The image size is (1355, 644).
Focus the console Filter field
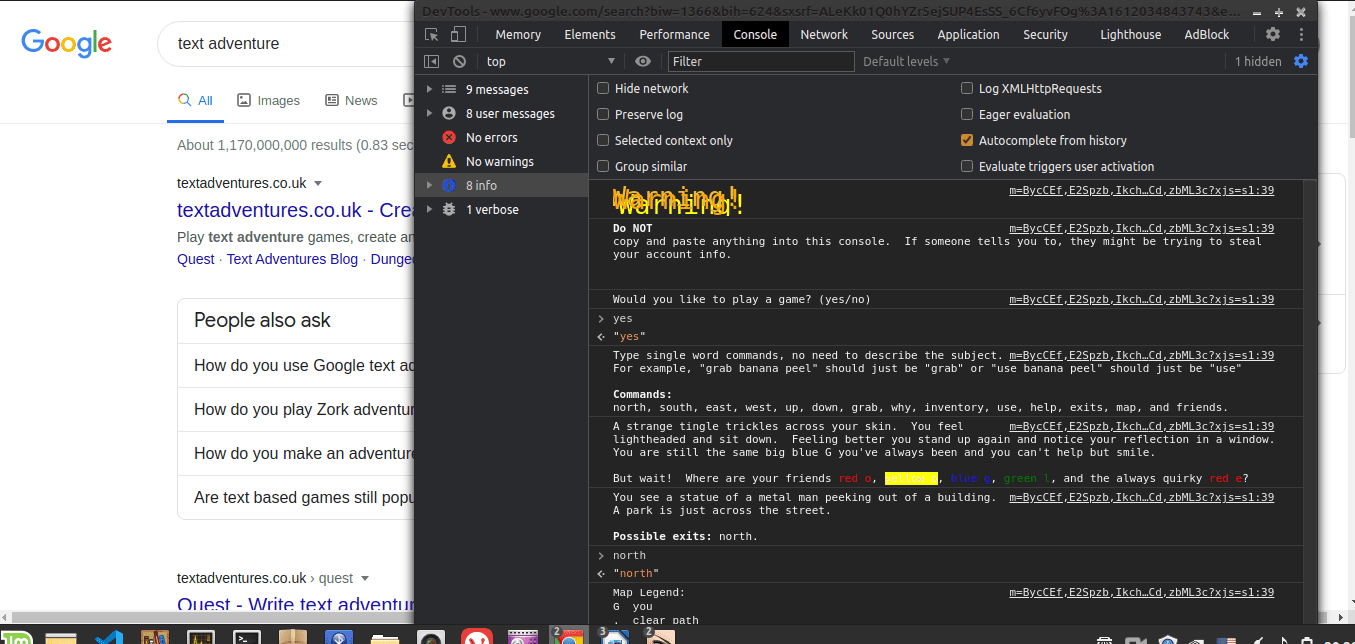click(761, 61)
